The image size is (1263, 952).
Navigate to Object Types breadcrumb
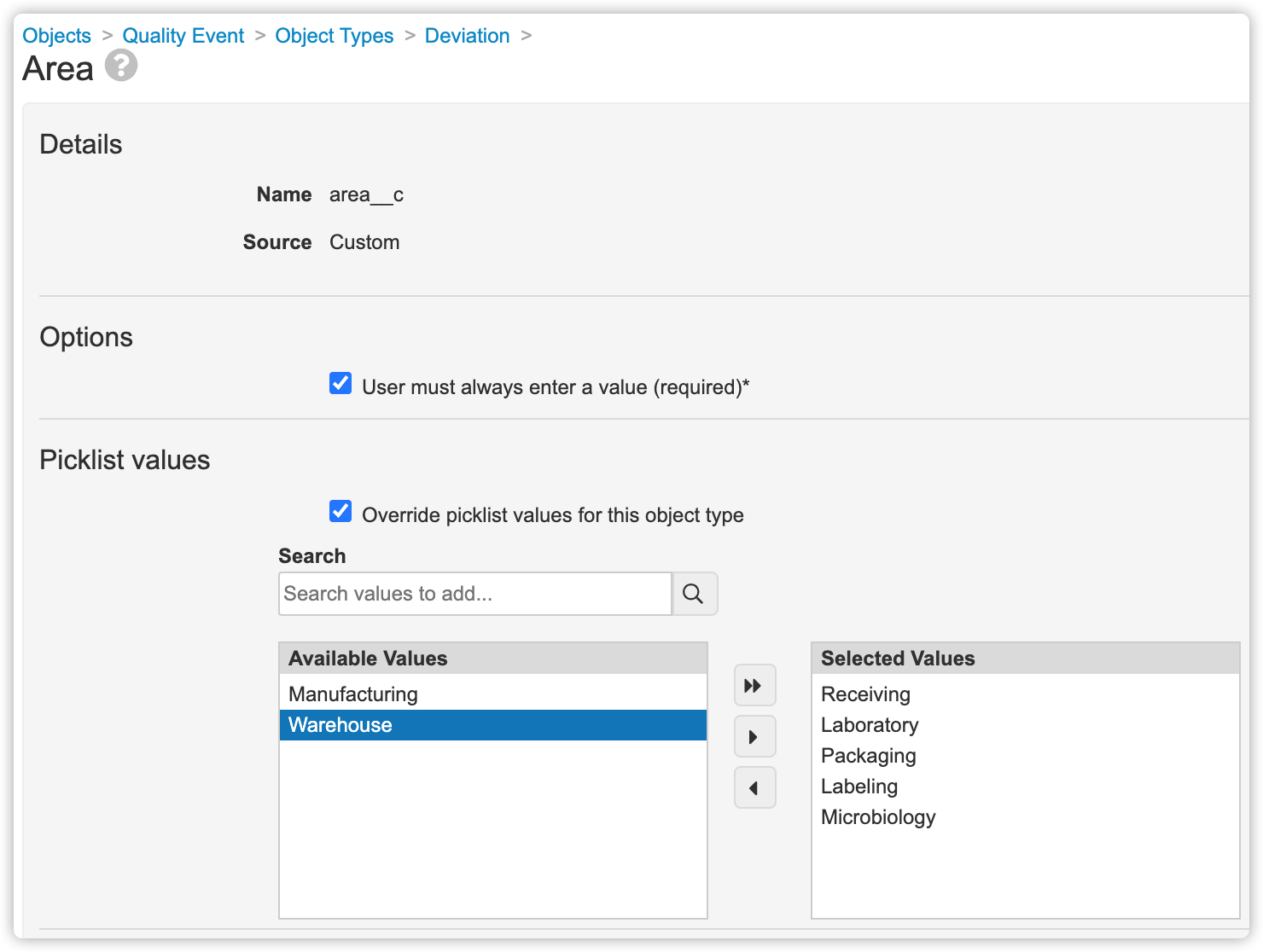coord(334,36)
